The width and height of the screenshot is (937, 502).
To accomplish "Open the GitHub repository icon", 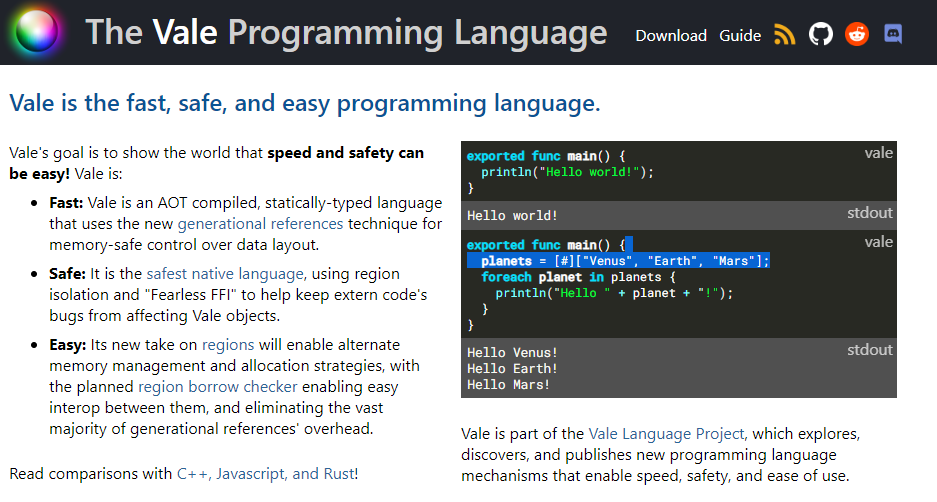I will (x=820, y=34).
